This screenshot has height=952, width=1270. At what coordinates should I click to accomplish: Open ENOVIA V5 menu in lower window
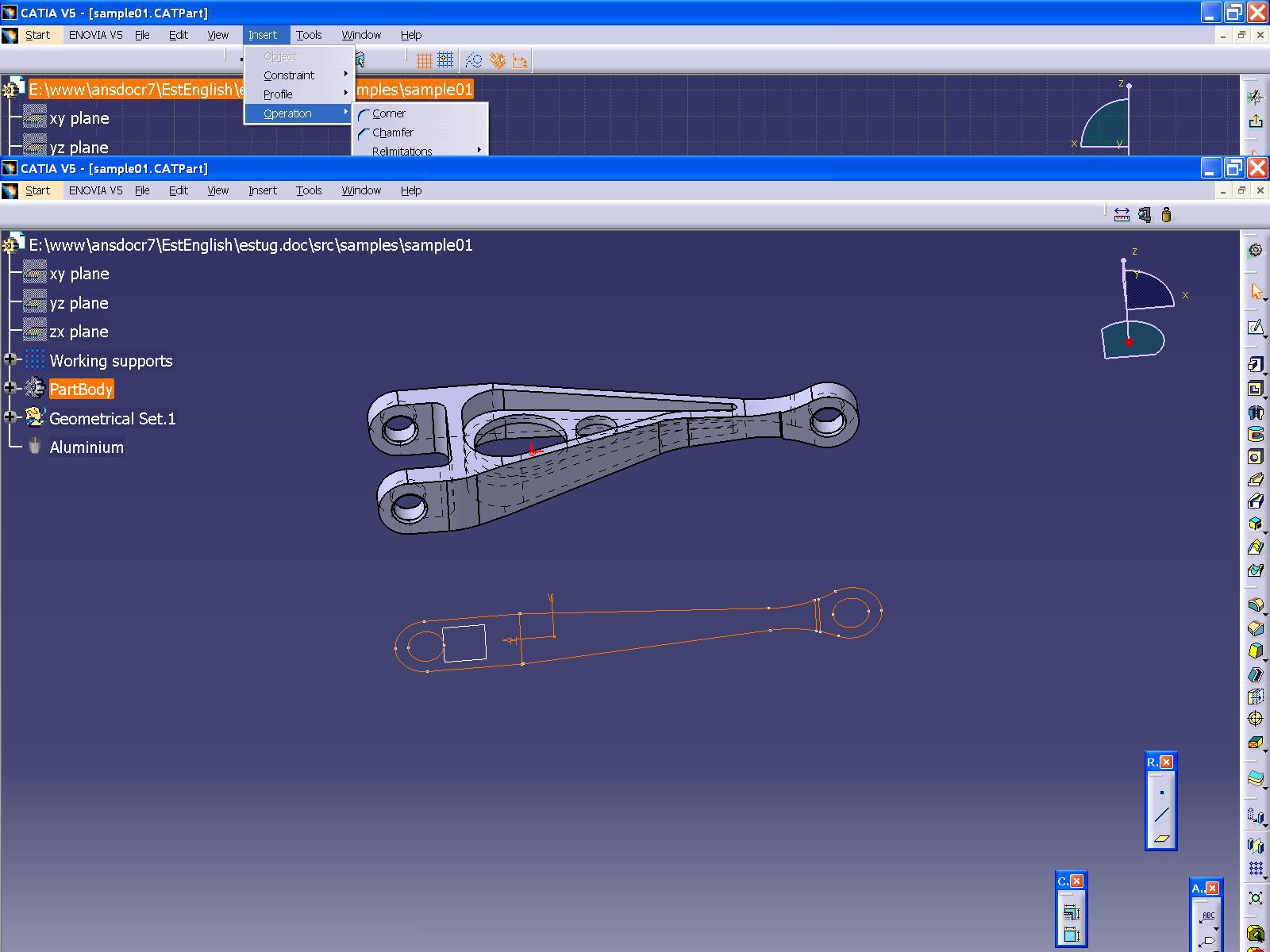(x=96, y=190)
